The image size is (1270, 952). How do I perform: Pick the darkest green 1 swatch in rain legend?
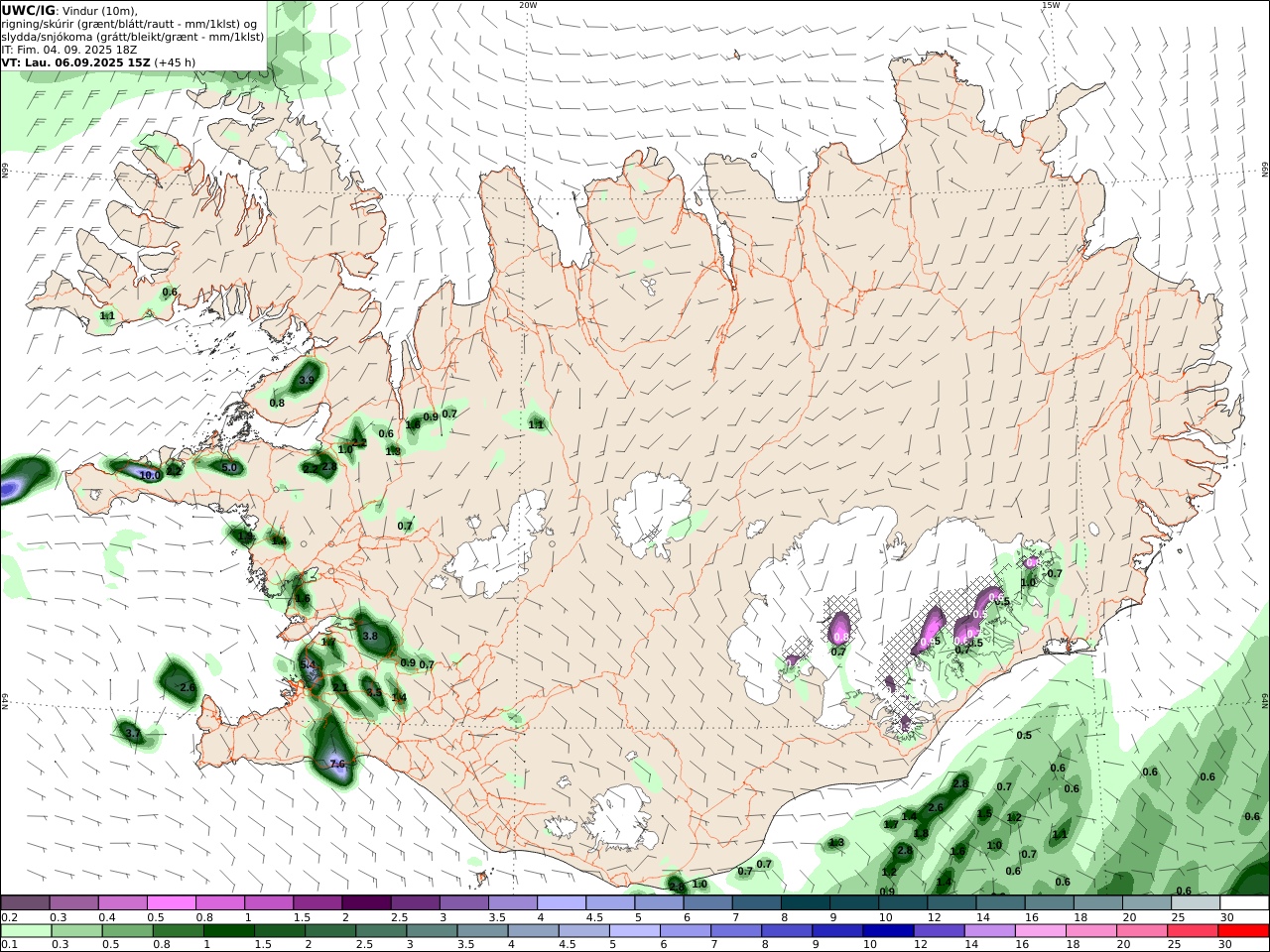pos(229,931)
